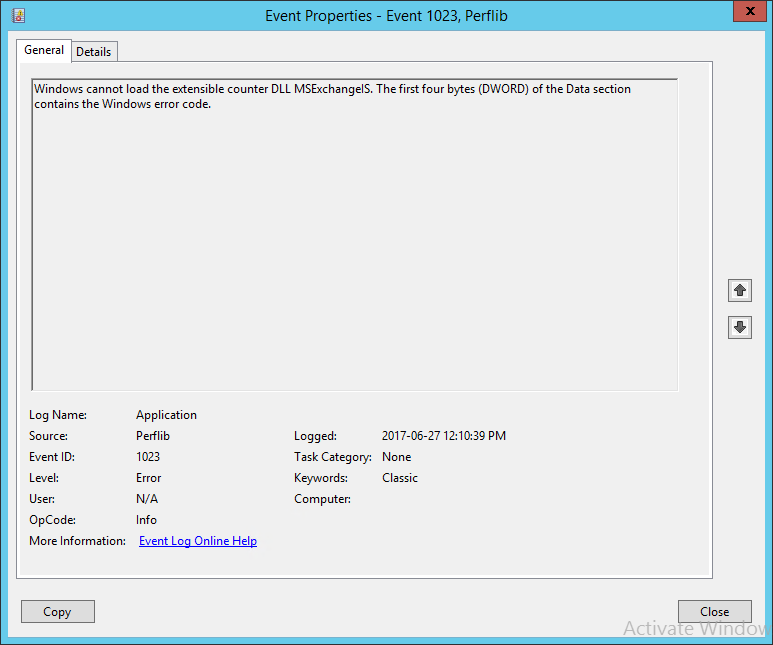Click the down arrow to view next event
773x645 pixels.
click(740, 327)
